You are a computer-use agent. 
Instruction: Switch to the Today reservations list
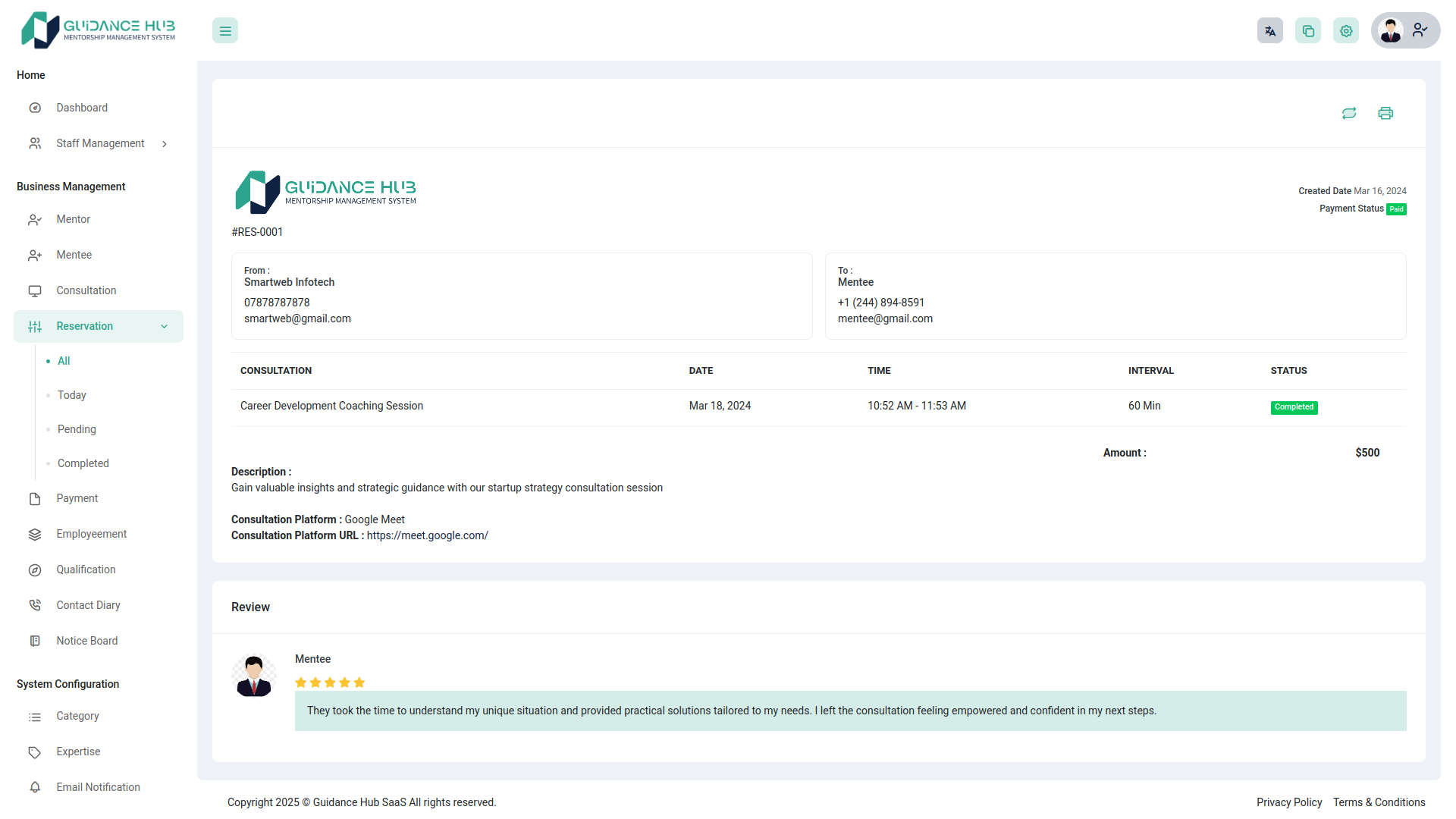click(71, 395)
